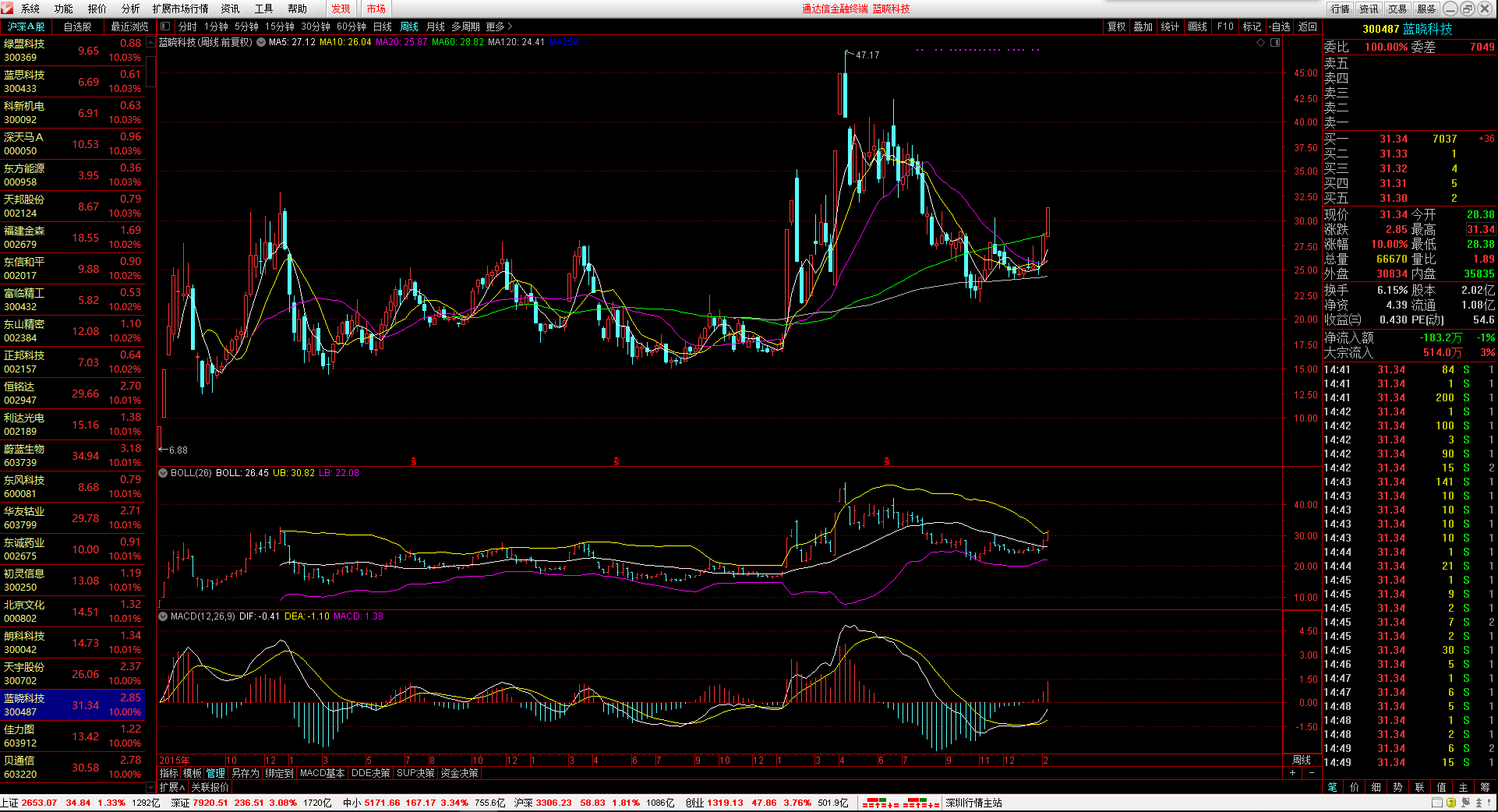
Task: Toggle -自选 to remove from watchlist
Action: point(1279,26)
